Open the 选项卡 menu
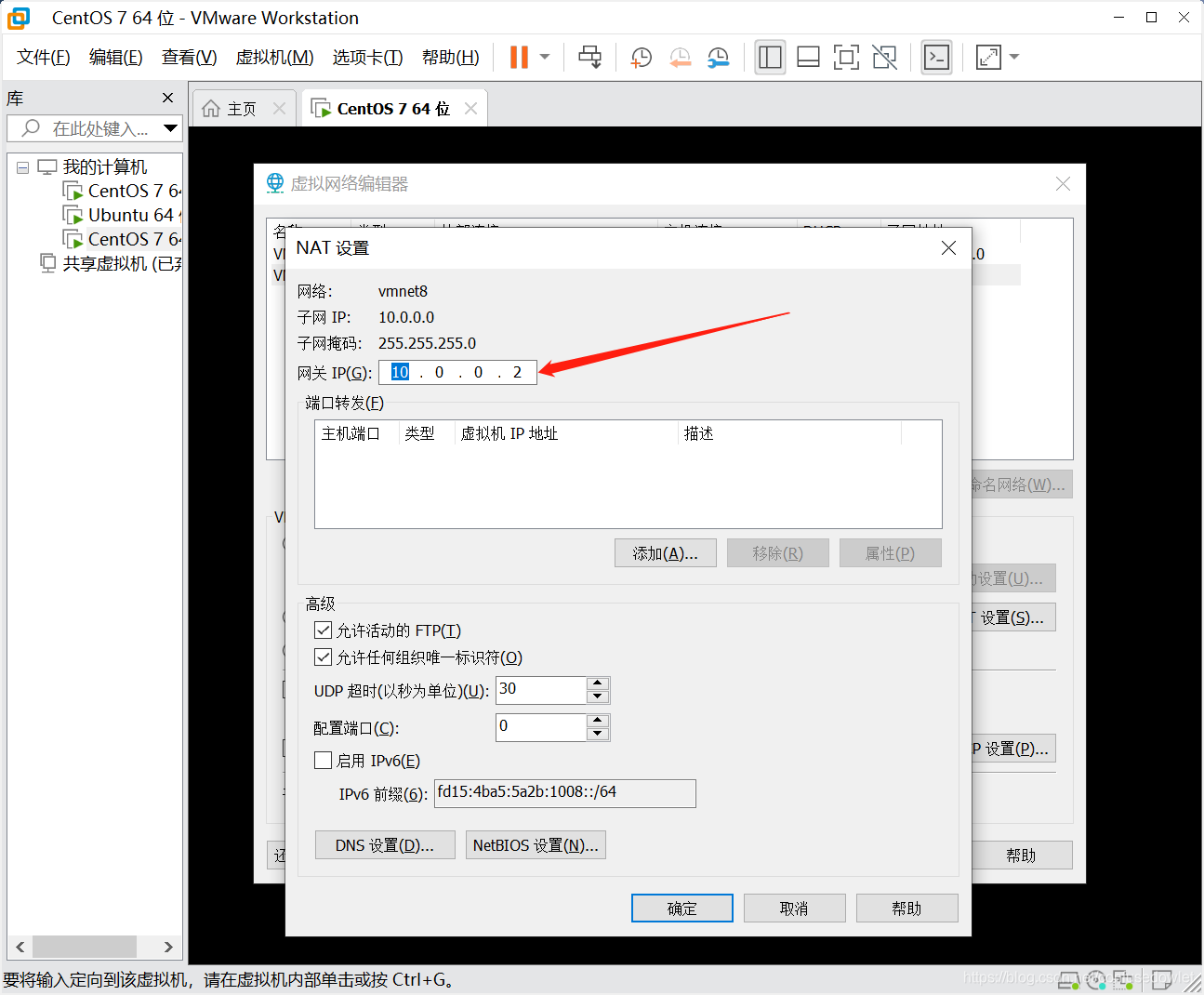 tap(368, 58)
